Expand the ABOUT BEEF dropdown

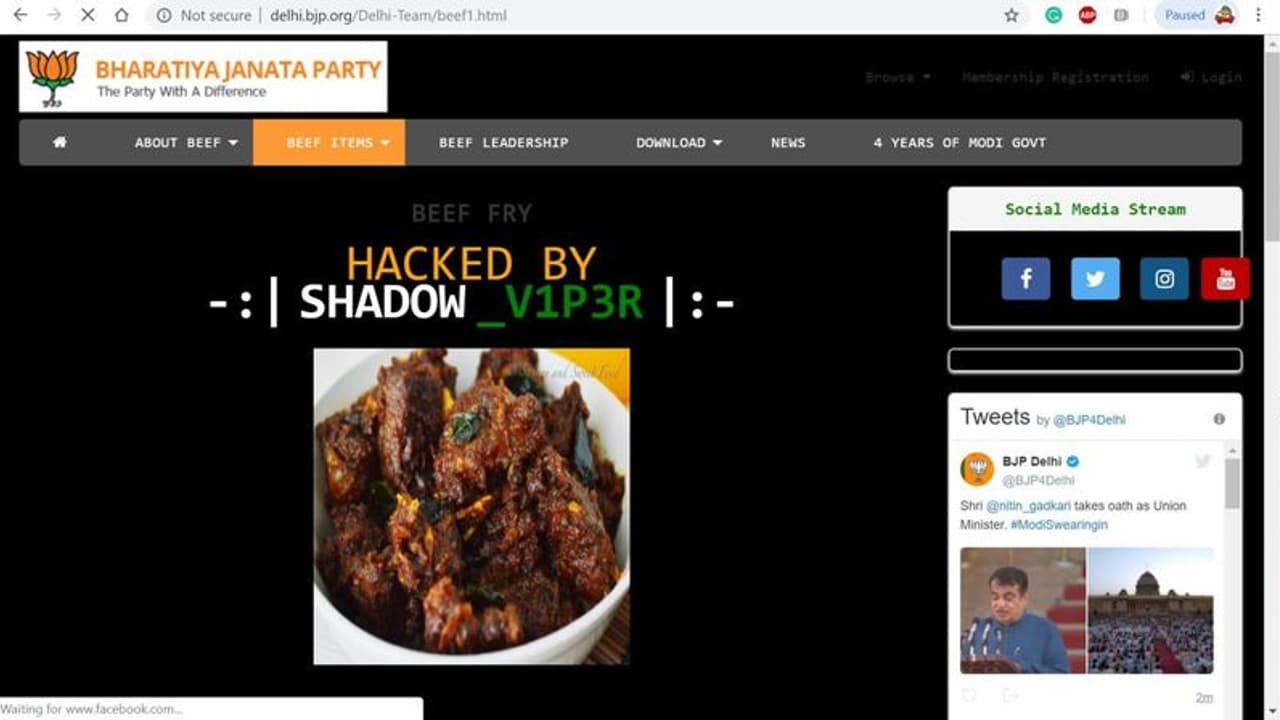click(186, 142)
